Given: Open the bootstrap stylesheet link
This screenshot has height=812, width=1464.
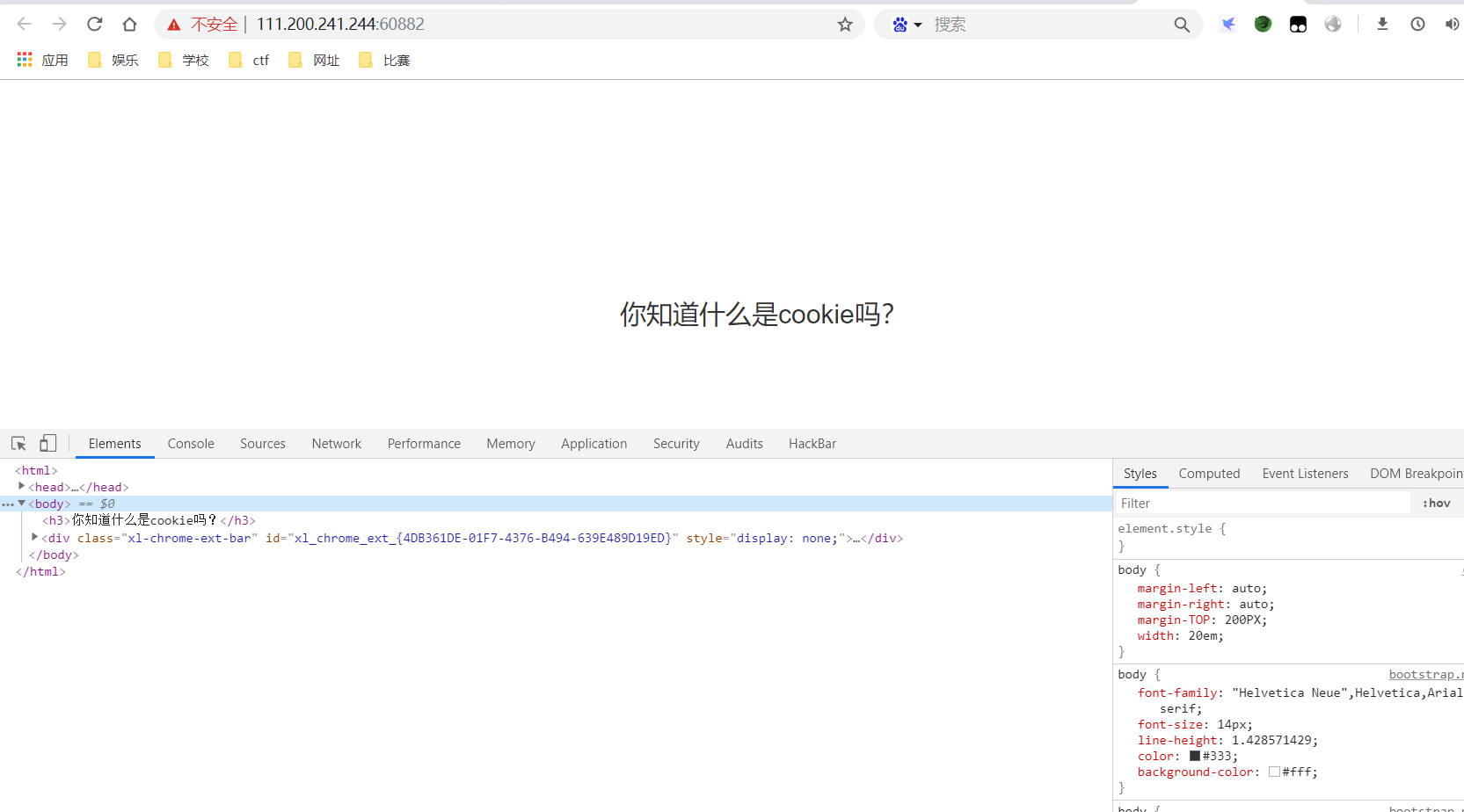Looking at the screenshot, I should point(1424,674).
